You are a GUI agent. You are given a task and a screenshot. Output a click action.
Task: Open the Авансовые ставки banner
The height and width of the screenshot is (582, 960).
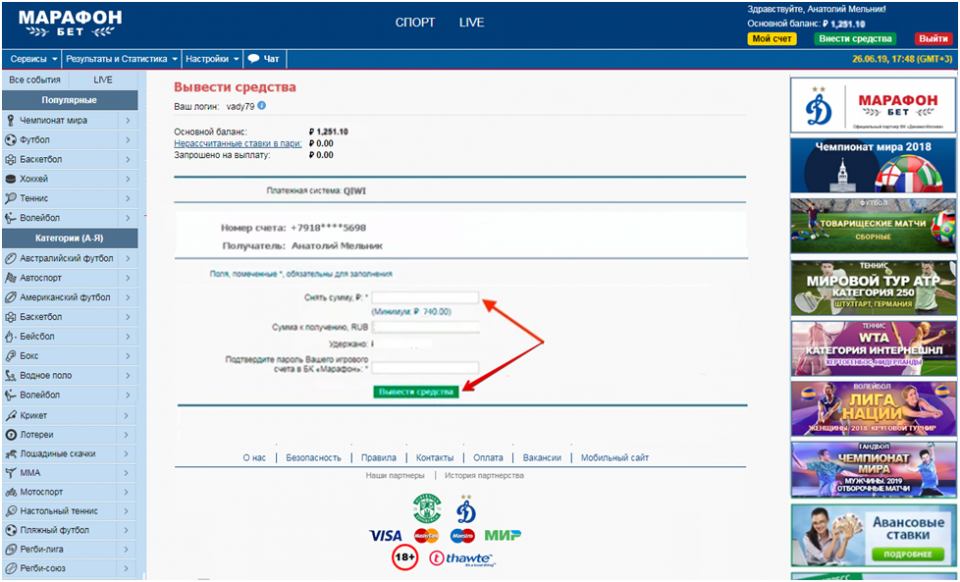coord(872,535)
